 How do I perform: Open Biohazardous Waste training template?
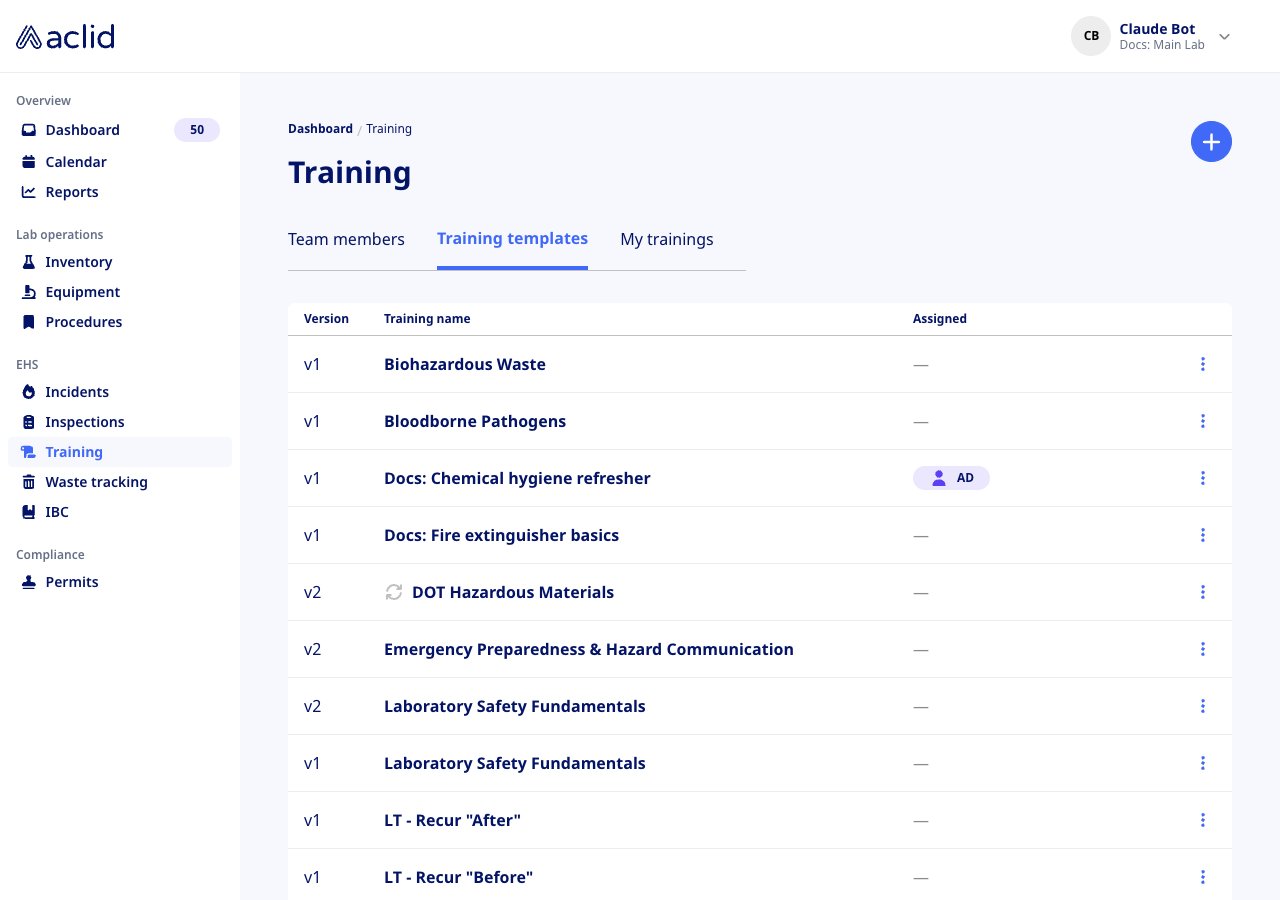465,364
